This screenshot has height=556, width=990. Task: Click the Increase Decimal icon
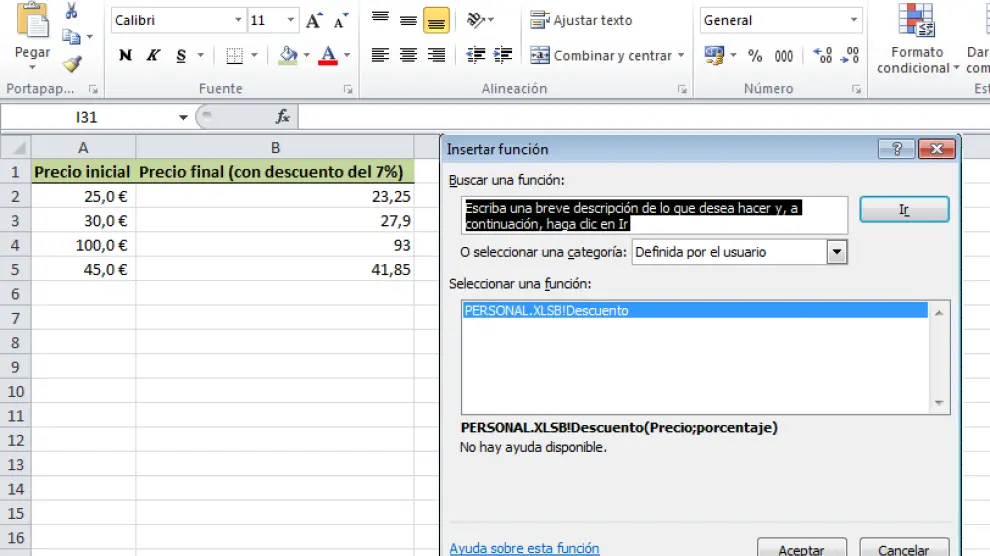tap(822, 56)
